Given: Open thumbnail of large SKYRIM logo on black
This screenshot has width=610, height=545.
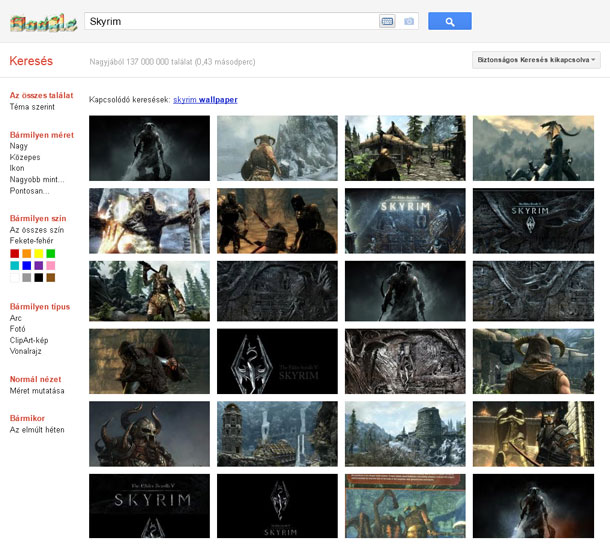Looking at the screenshot, I should [x=149, y=506].
